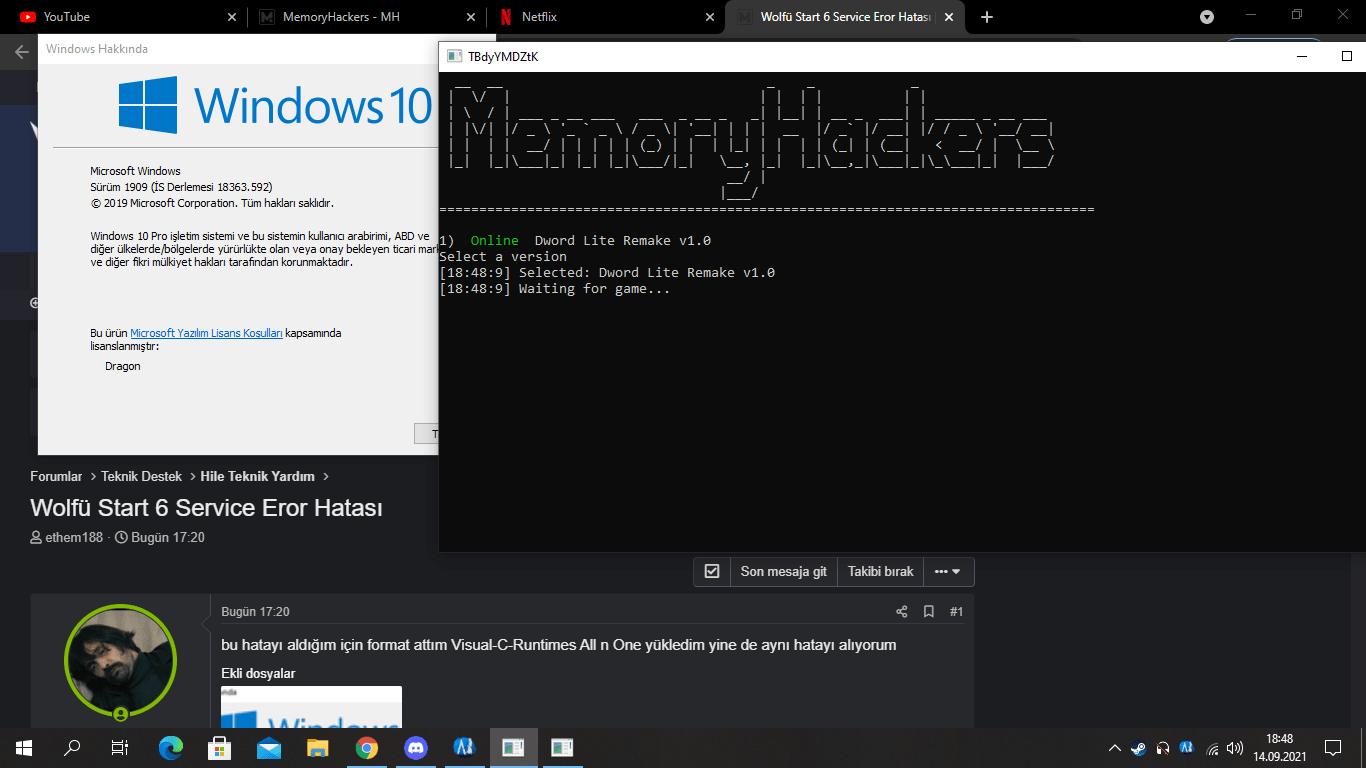
Task: Click the share icon on post #1
Action: coord(902,611)
